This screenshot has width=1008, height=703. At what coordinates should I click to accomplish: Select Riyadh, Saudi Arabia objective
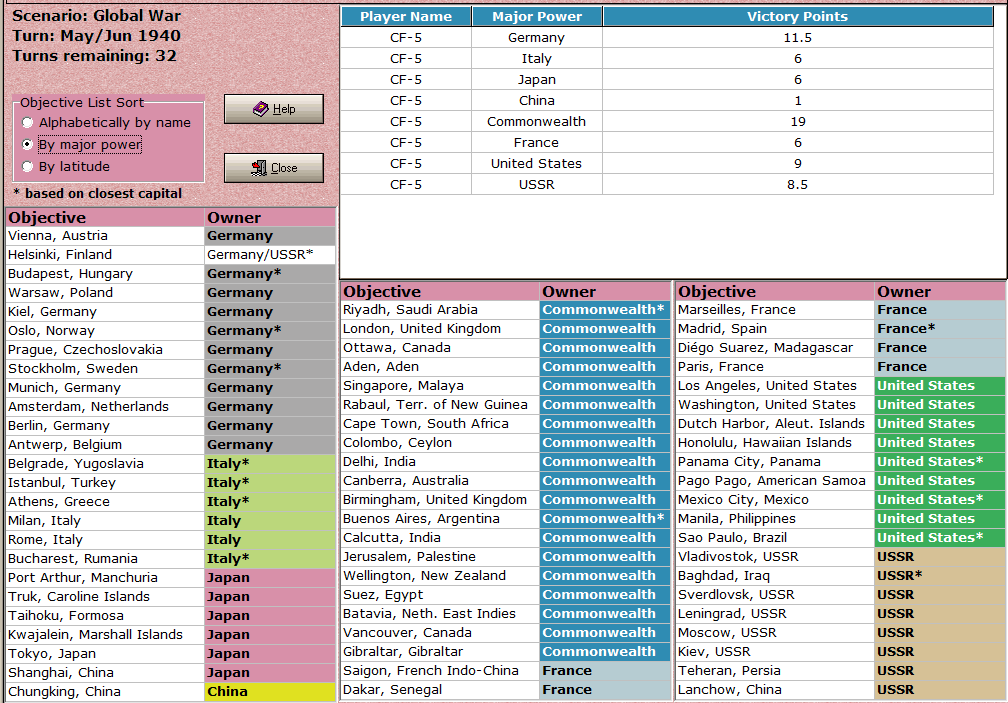(x=440, y=310)
